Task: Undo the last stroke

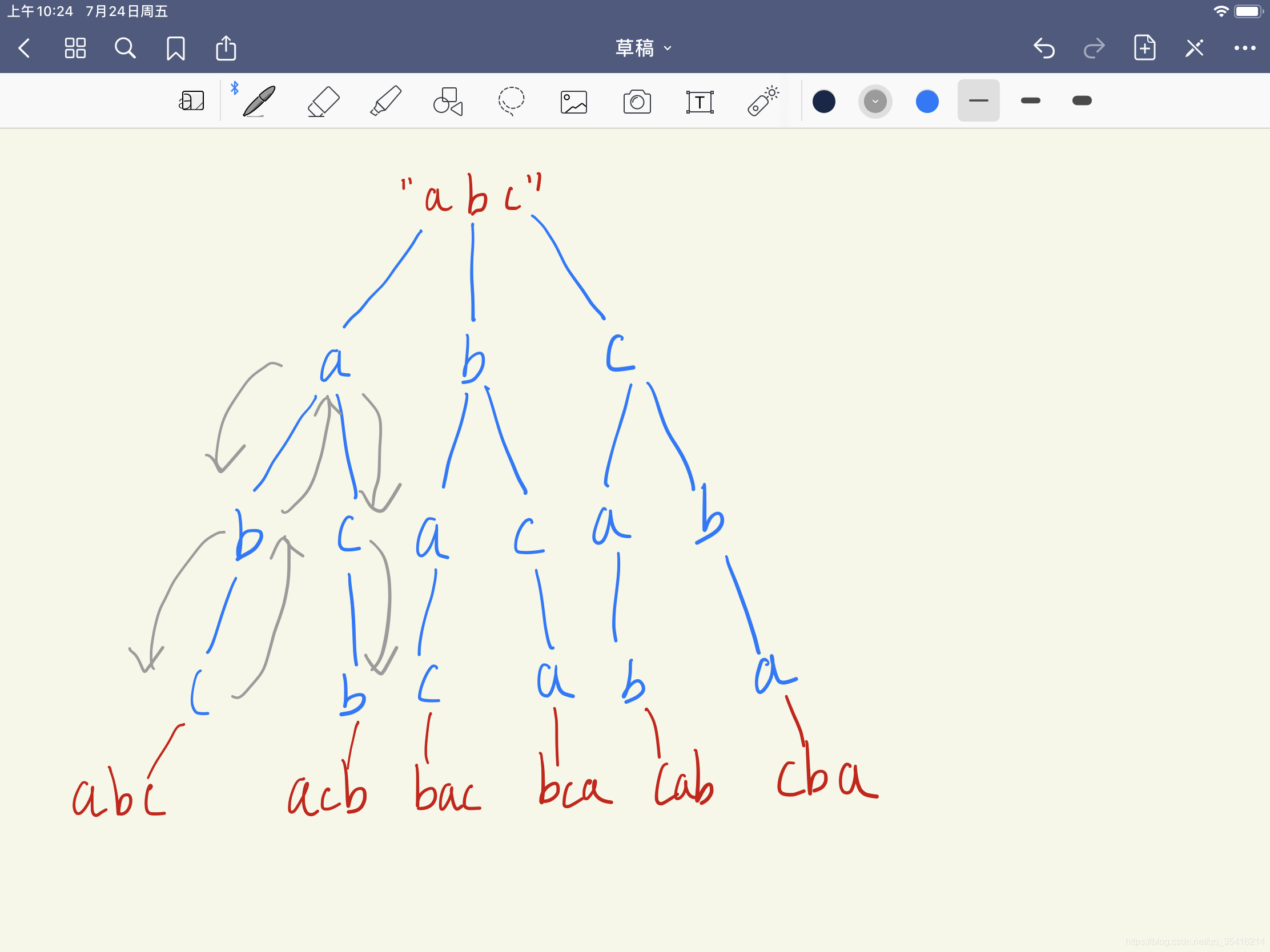Action: click(x=1044, y=48)
